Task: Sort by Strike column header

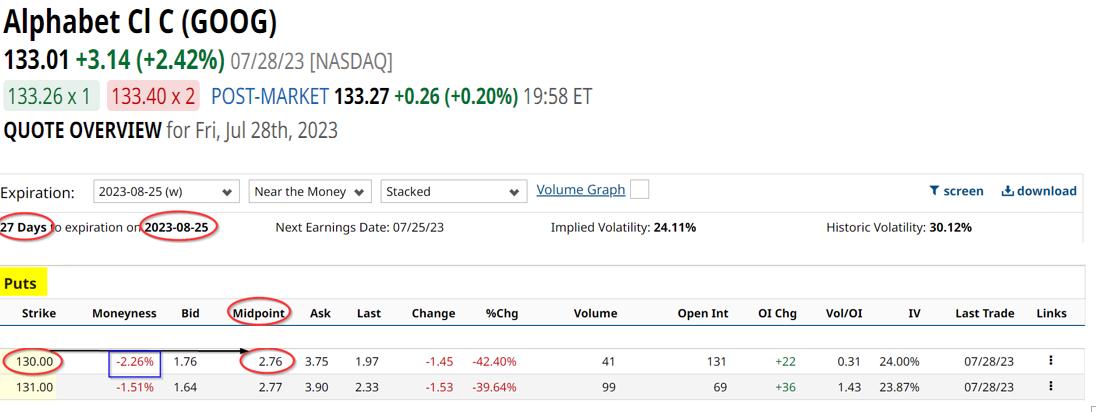Action: 39,313
